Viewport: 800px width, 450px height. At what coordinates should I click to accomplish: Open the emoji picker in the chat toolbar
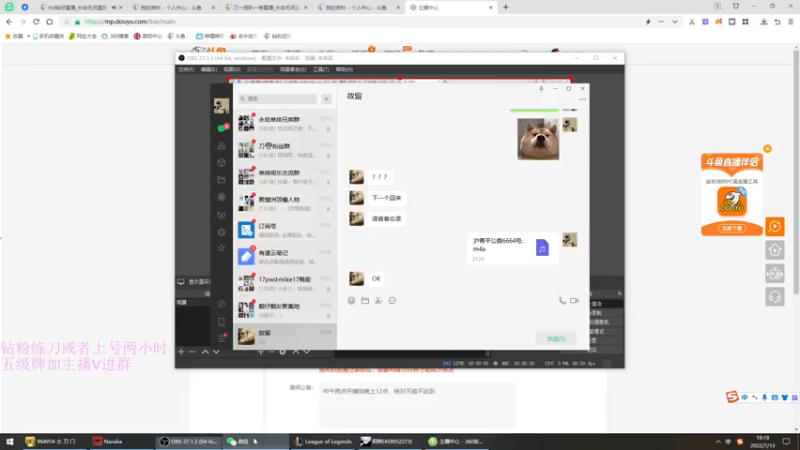tap(352, 301)
